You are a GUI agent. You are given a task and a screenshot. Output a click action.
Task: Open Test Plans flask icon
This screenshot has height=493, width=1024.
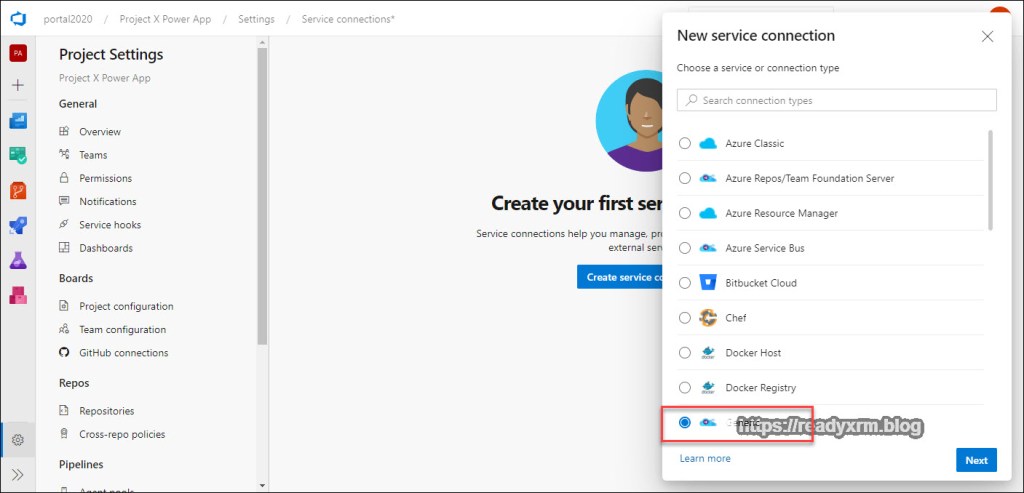point(18,260)
